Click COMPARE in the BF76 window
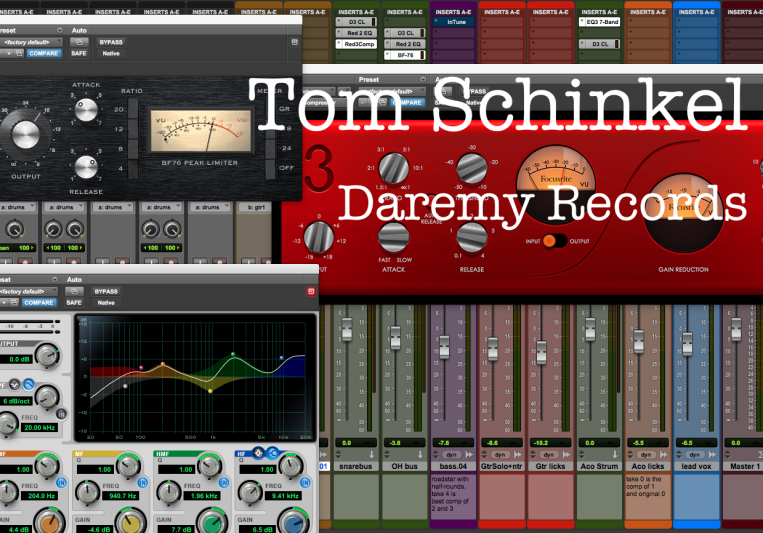The height and width of the screenshot is (533, 763). click(x=43, y=53)
